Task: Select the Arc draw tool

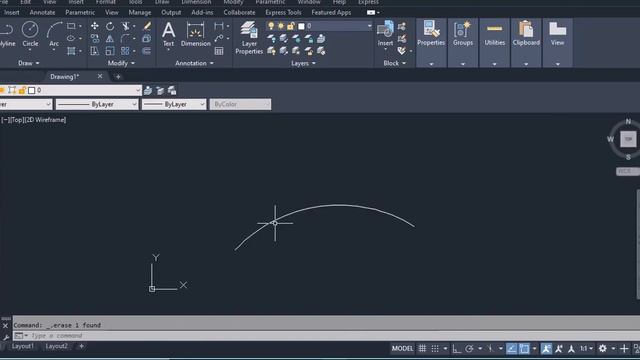Action: point(54,34)
